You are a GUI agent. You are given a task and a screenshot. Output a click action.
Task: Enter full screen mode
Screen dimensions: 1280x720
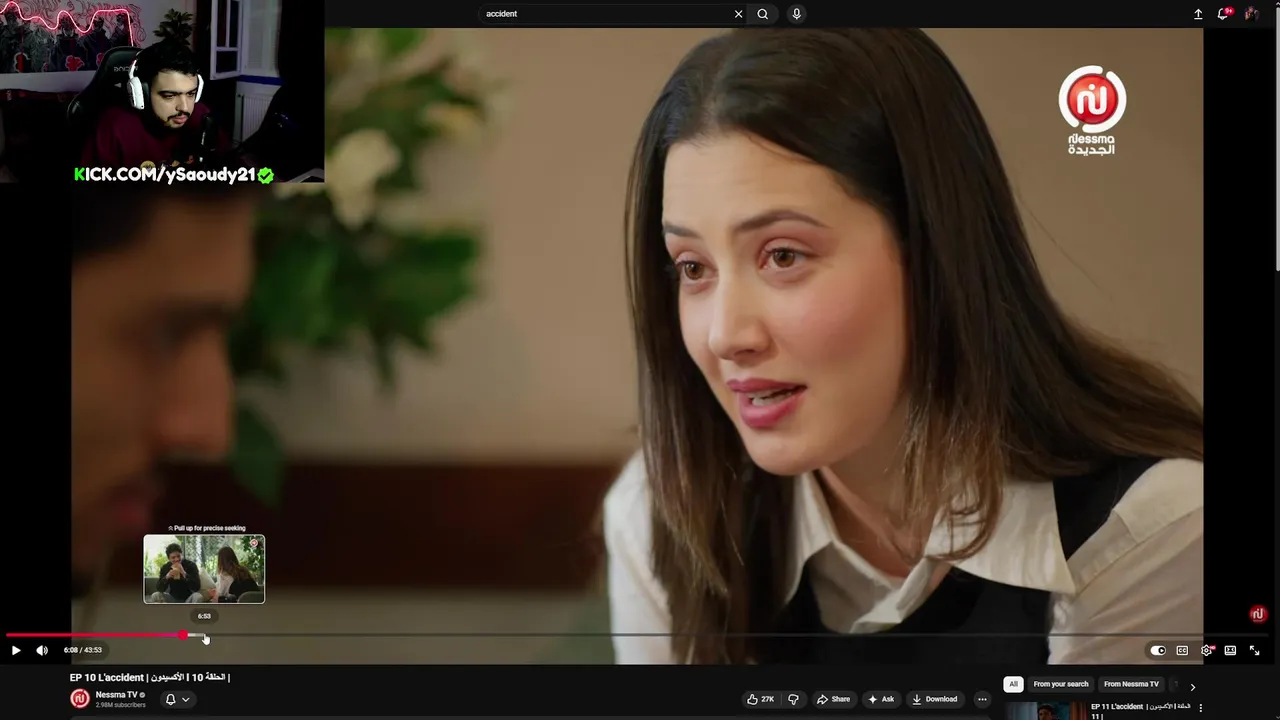coord(1254,650)
